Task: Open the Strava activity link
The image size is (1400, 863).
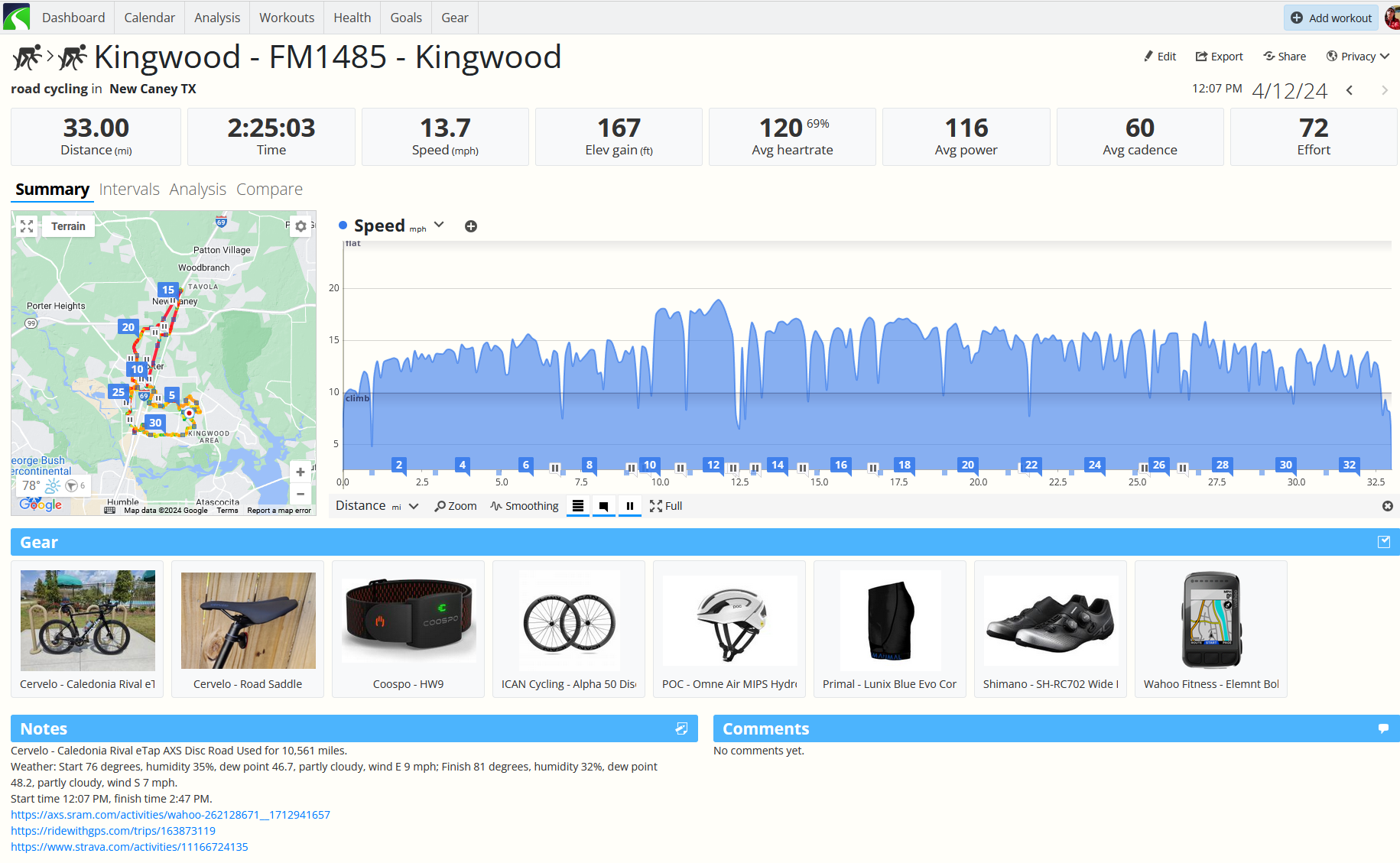Action: point(129,847)
